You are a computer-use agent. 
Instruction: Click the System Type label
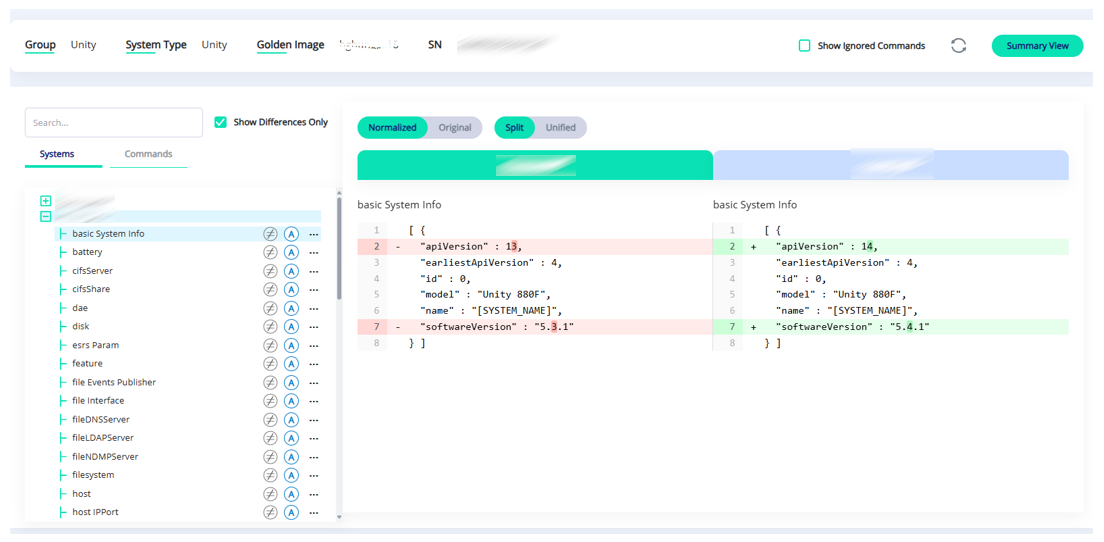point(156,45)
